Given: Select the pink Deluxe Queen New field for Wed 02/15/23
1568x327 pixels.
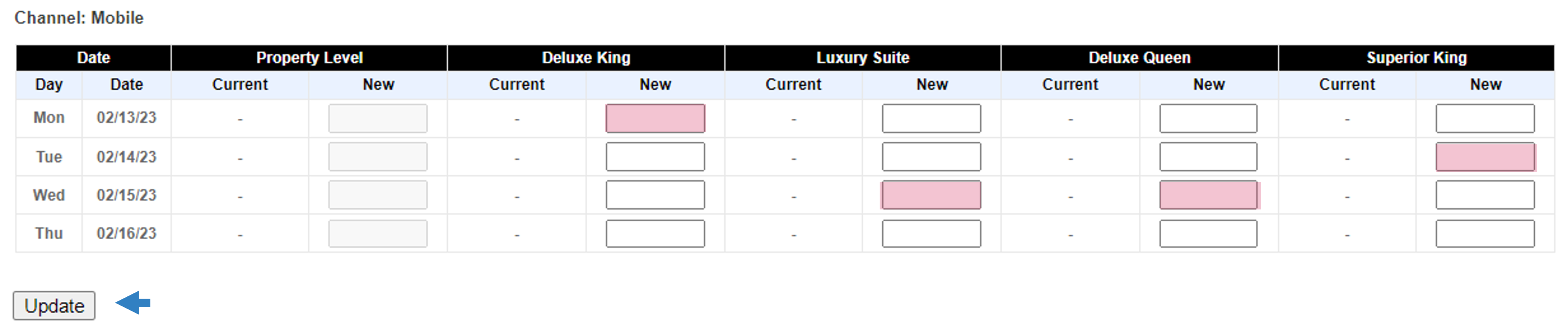Looking at the screenshot, I should pyautogui.click(x=1208, y=195).
